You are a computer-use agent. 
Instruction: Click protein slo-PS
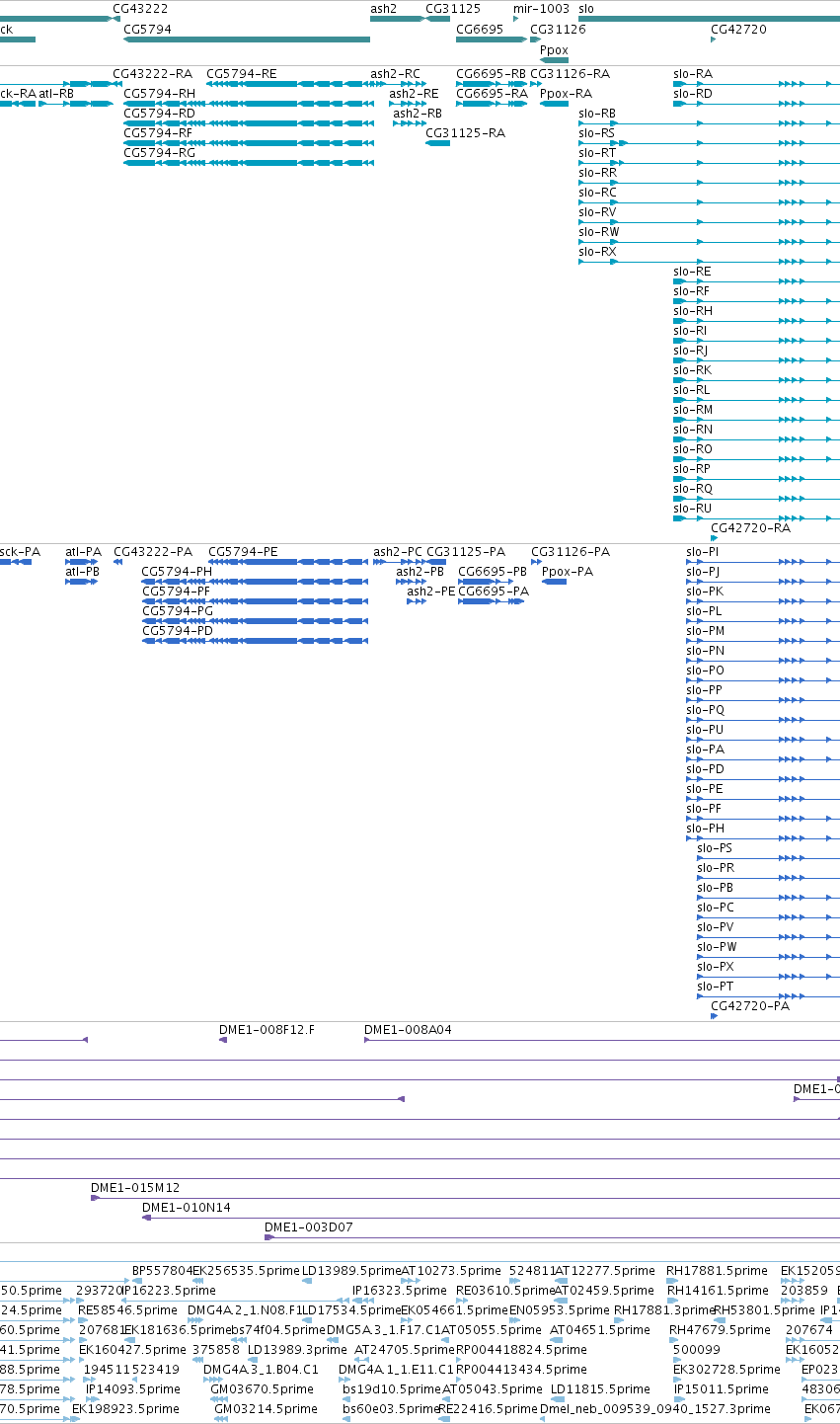pos(715,848)
